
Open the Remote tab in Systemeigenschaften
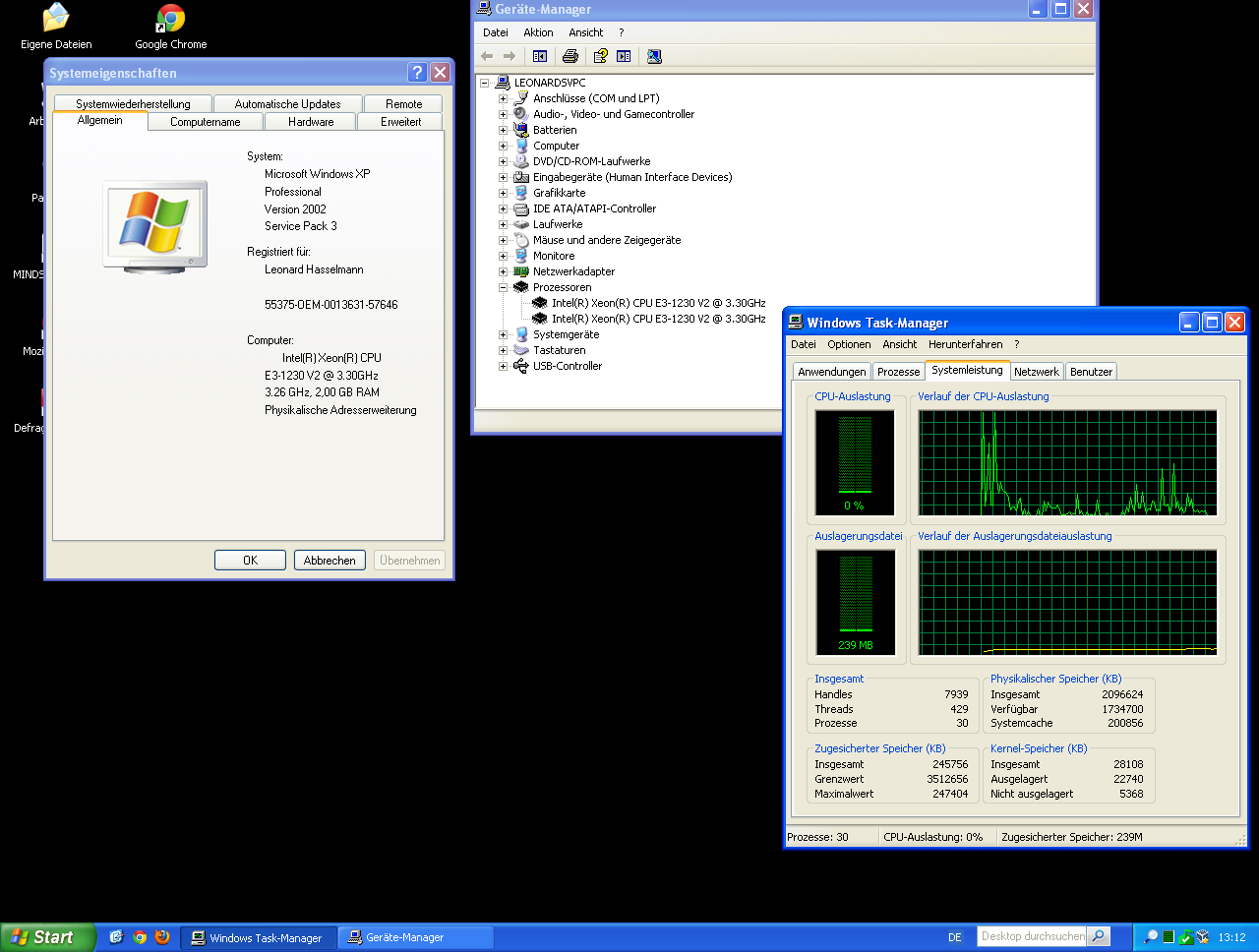403,103
